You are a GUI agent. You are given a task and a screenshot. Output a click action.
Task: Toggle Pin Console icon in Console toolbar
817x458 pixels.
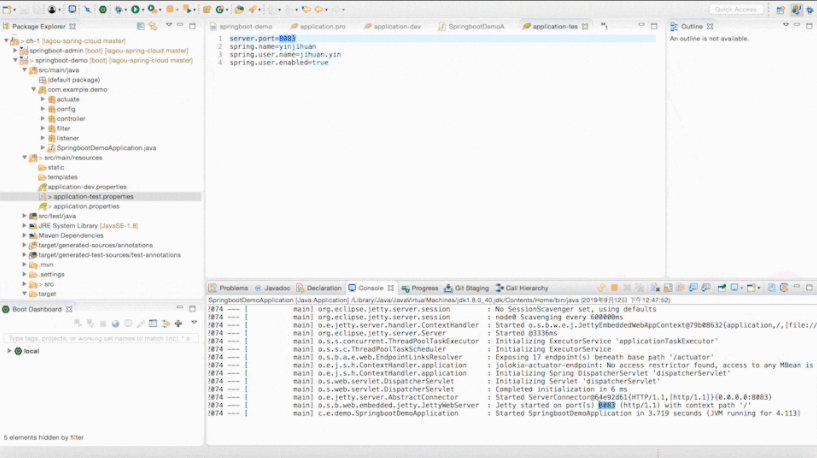722,288
